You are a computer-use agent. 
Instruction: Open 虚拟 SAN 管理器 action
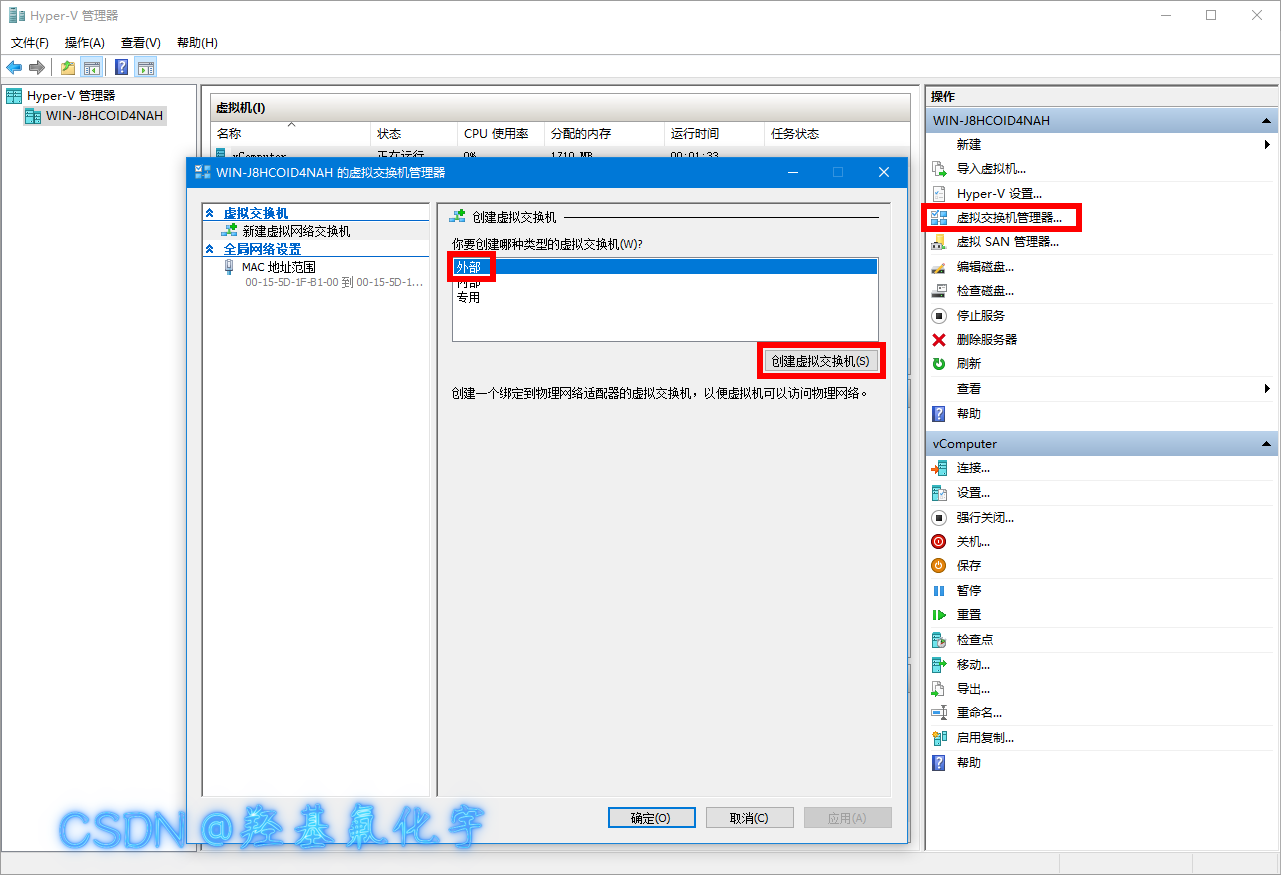pos(1007,241)
